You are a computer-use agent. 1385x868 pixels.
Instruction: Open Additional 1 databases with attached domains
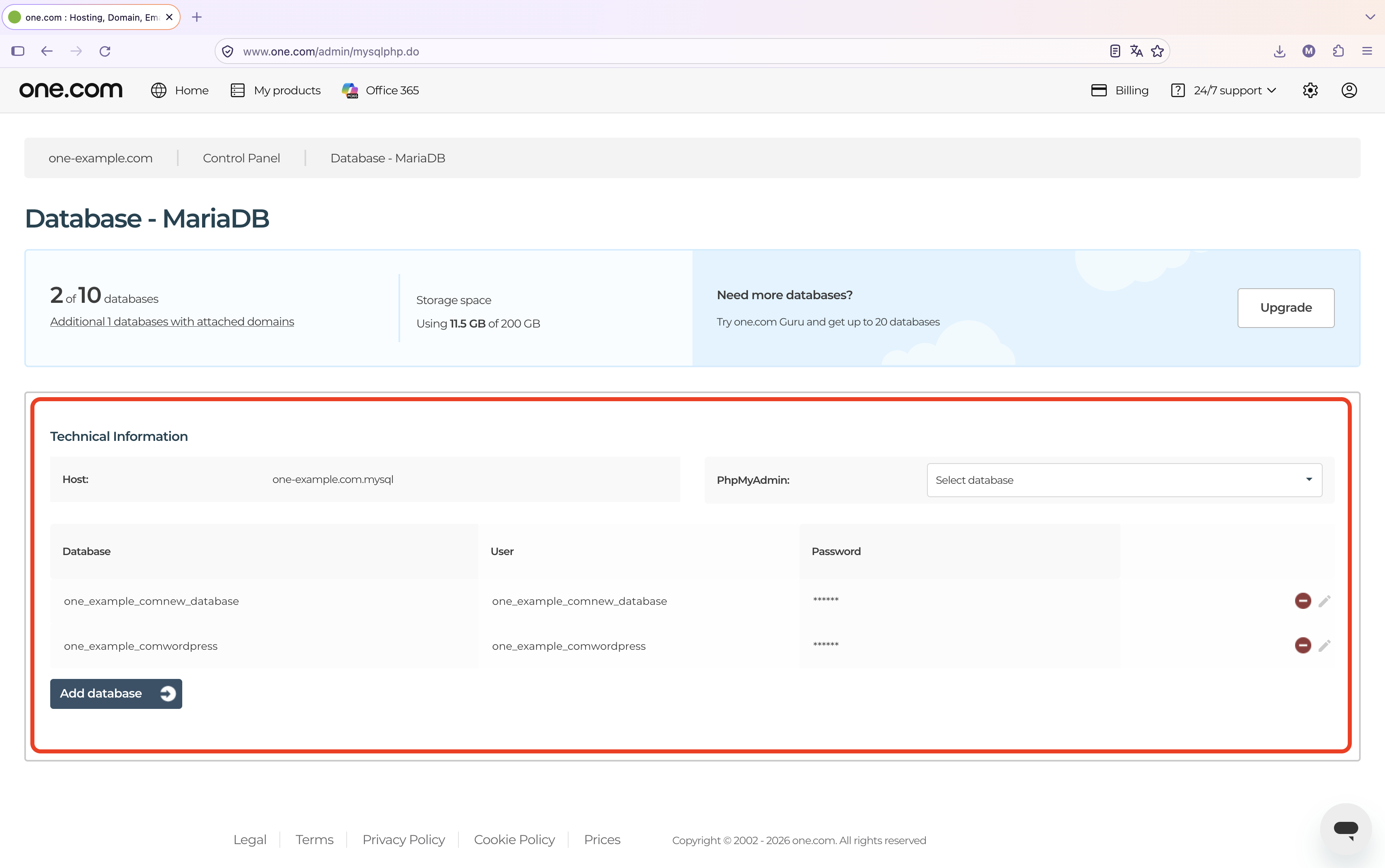click(x=172, y=321)
